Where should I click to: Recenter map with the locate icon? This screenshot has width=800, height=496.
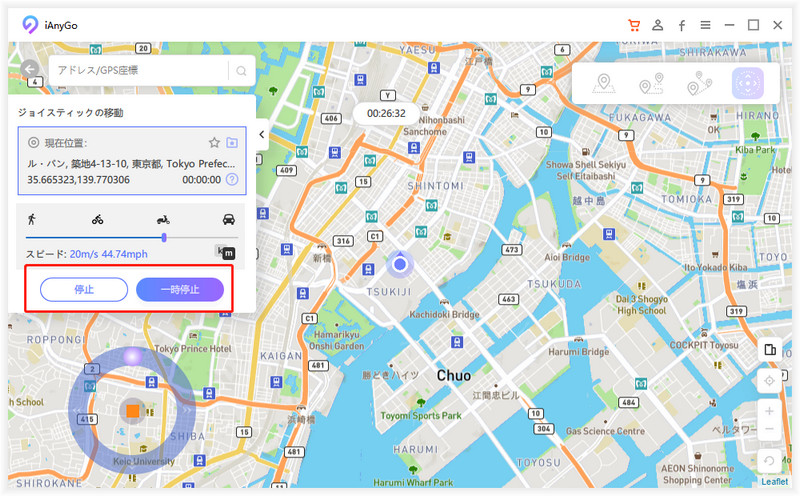tap(769, 381)
